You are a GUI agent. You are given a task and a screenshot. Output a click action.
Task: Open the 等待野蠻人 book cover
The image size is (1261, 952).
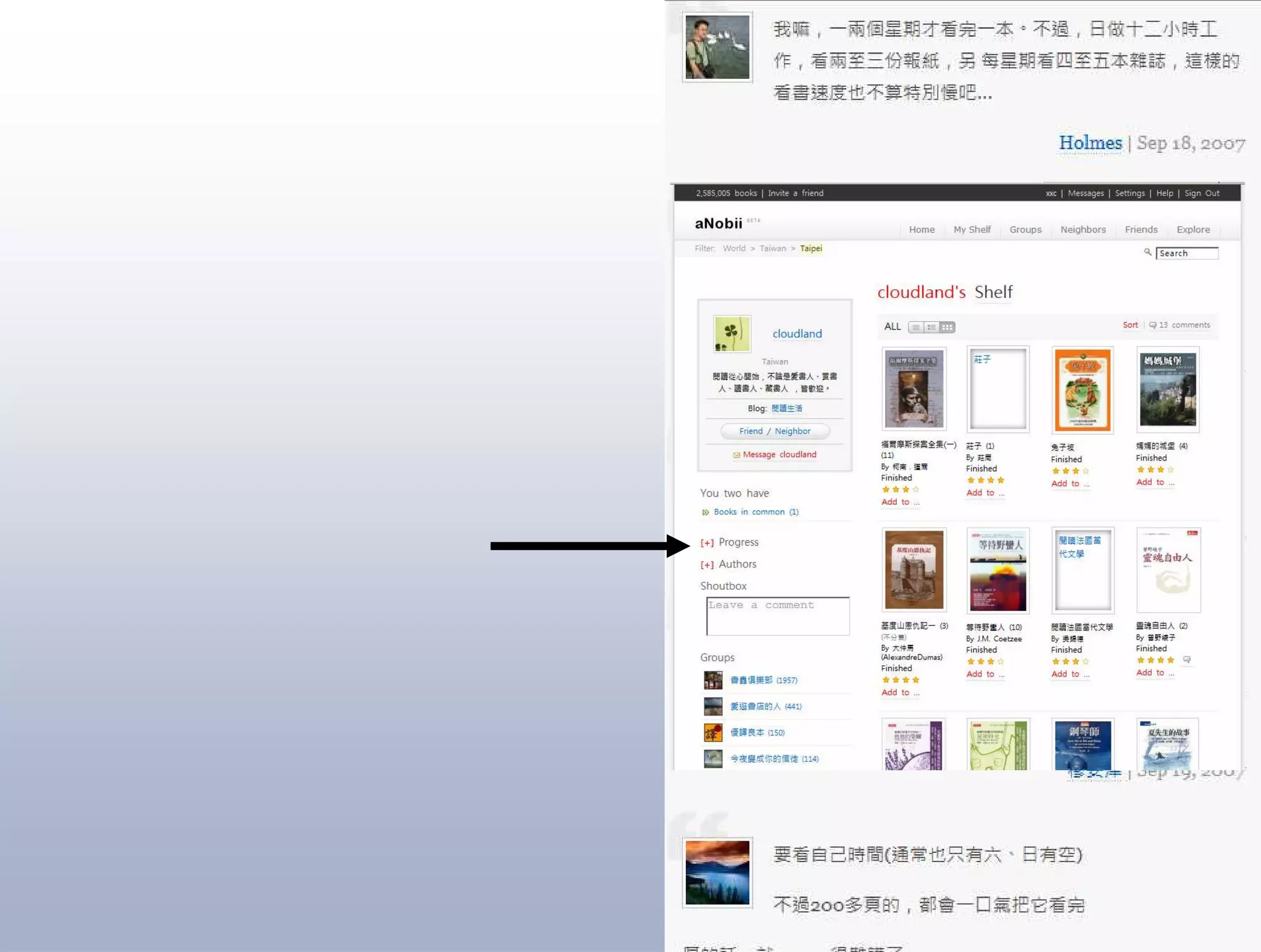pyautogui.click(x=998, y=570)
